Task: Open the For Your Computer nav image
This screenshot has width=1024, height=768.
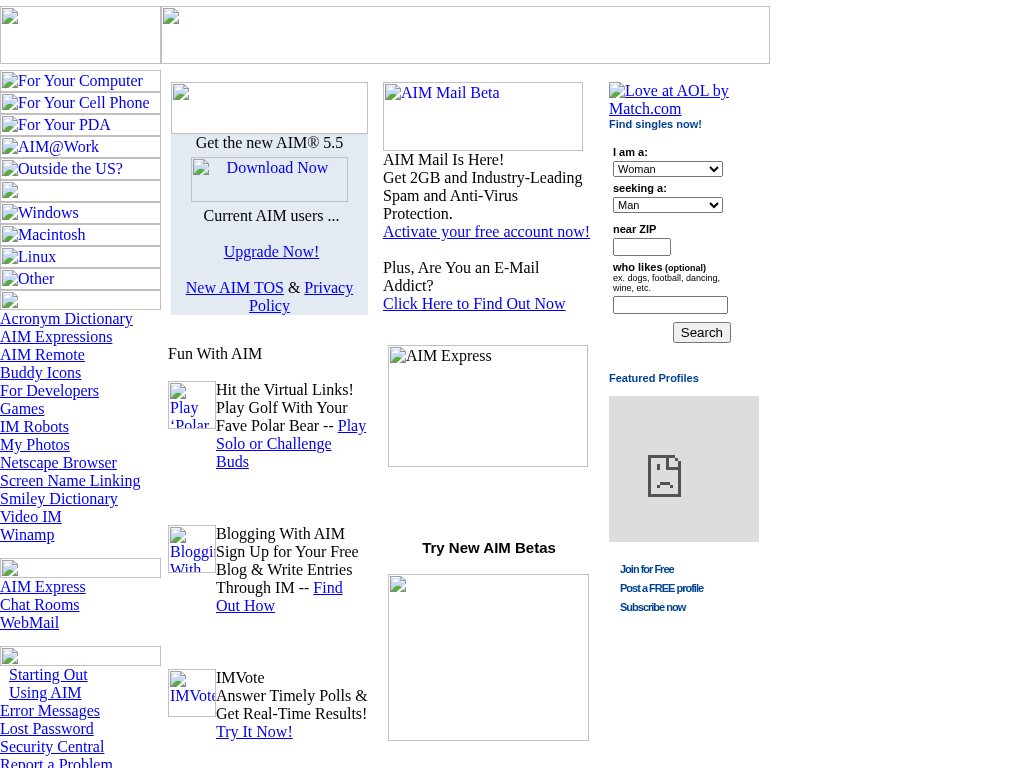Action: point(80,81)
